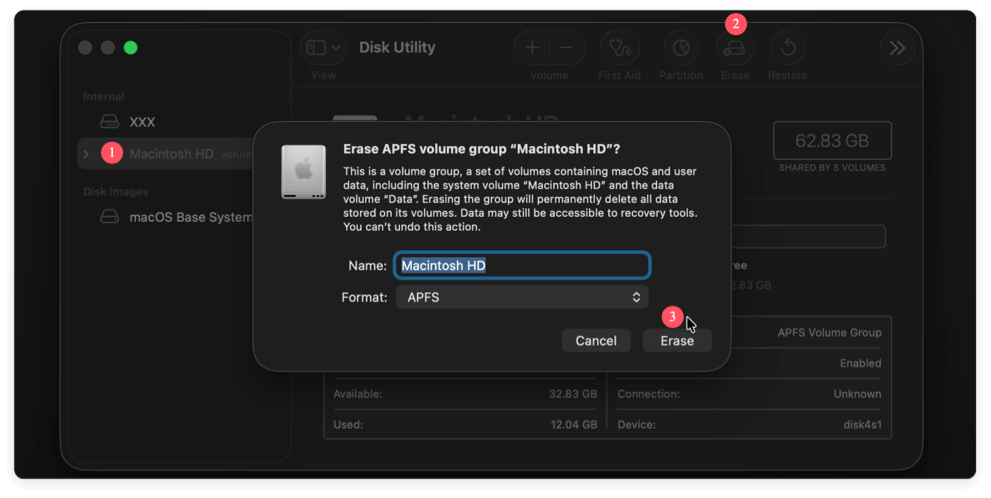991x498 pixels.
Task: Add a volume with the plus icon
Action: [532, 47]
